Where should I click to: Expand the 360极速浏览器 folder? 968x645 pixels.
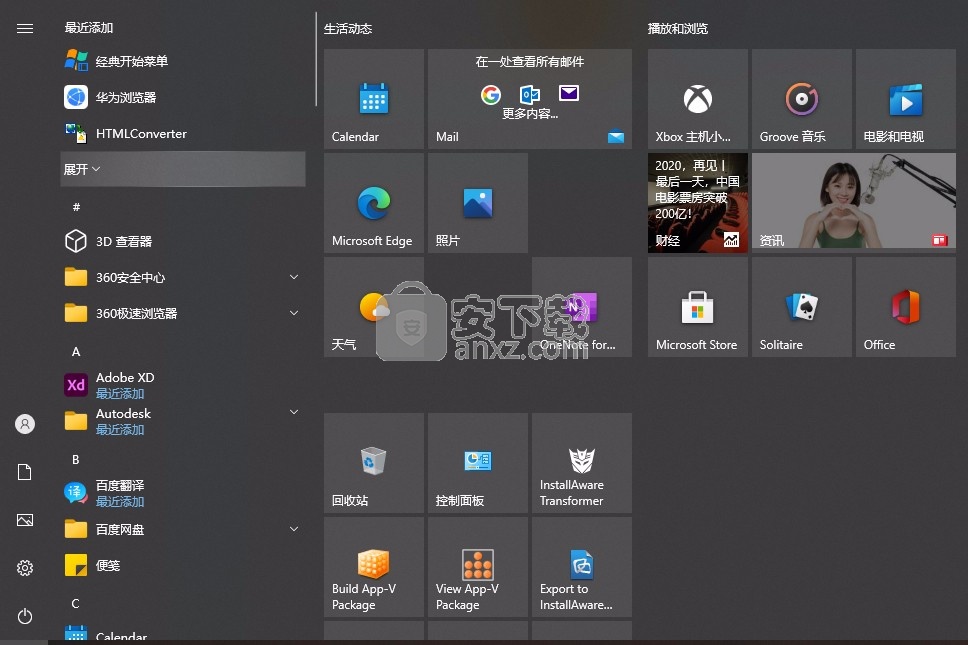183,314
